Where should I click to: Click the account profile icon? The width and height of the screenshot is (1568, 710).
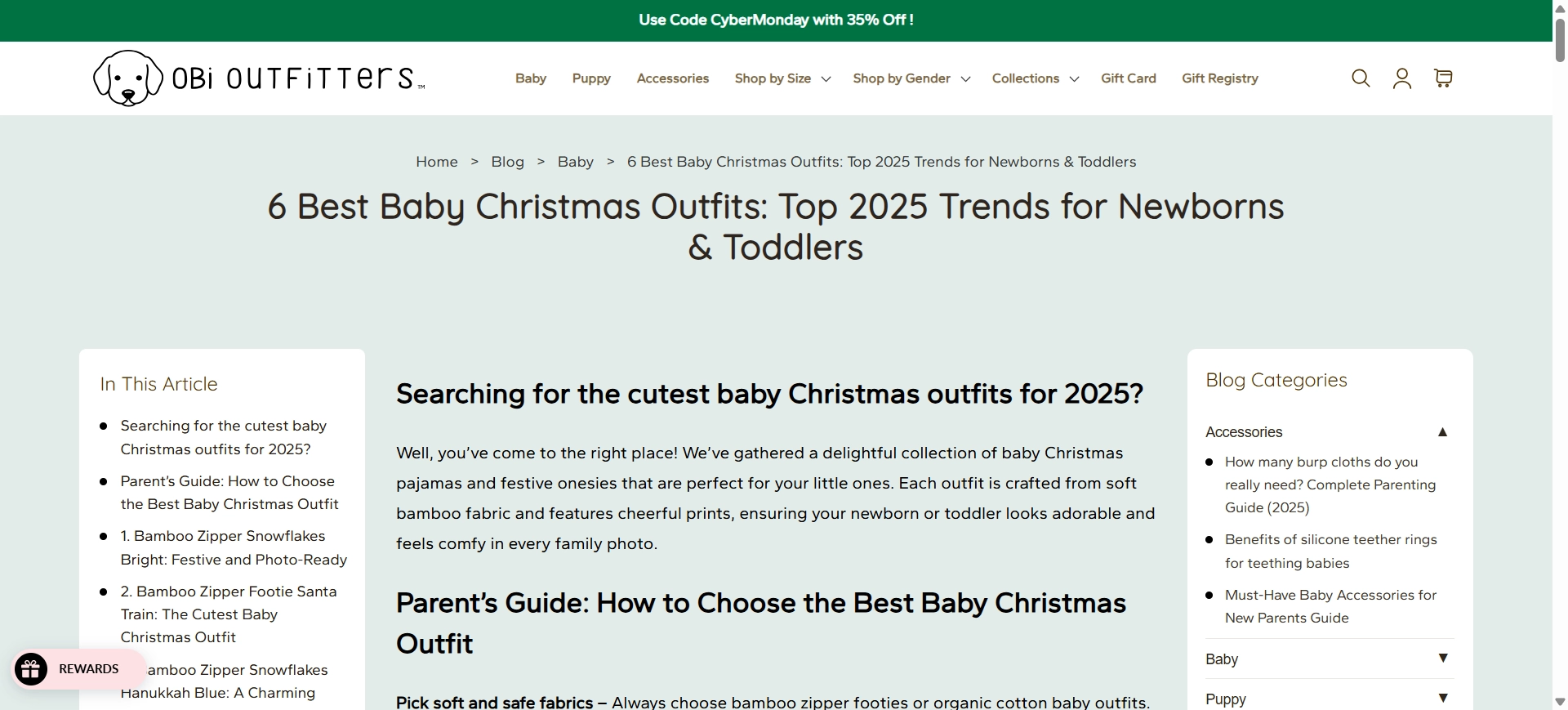coord(1401,78)
